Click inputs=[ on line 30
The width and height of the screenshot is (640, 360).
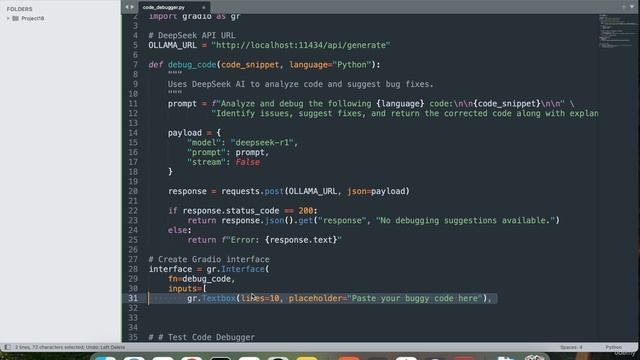tap(187, 289)
